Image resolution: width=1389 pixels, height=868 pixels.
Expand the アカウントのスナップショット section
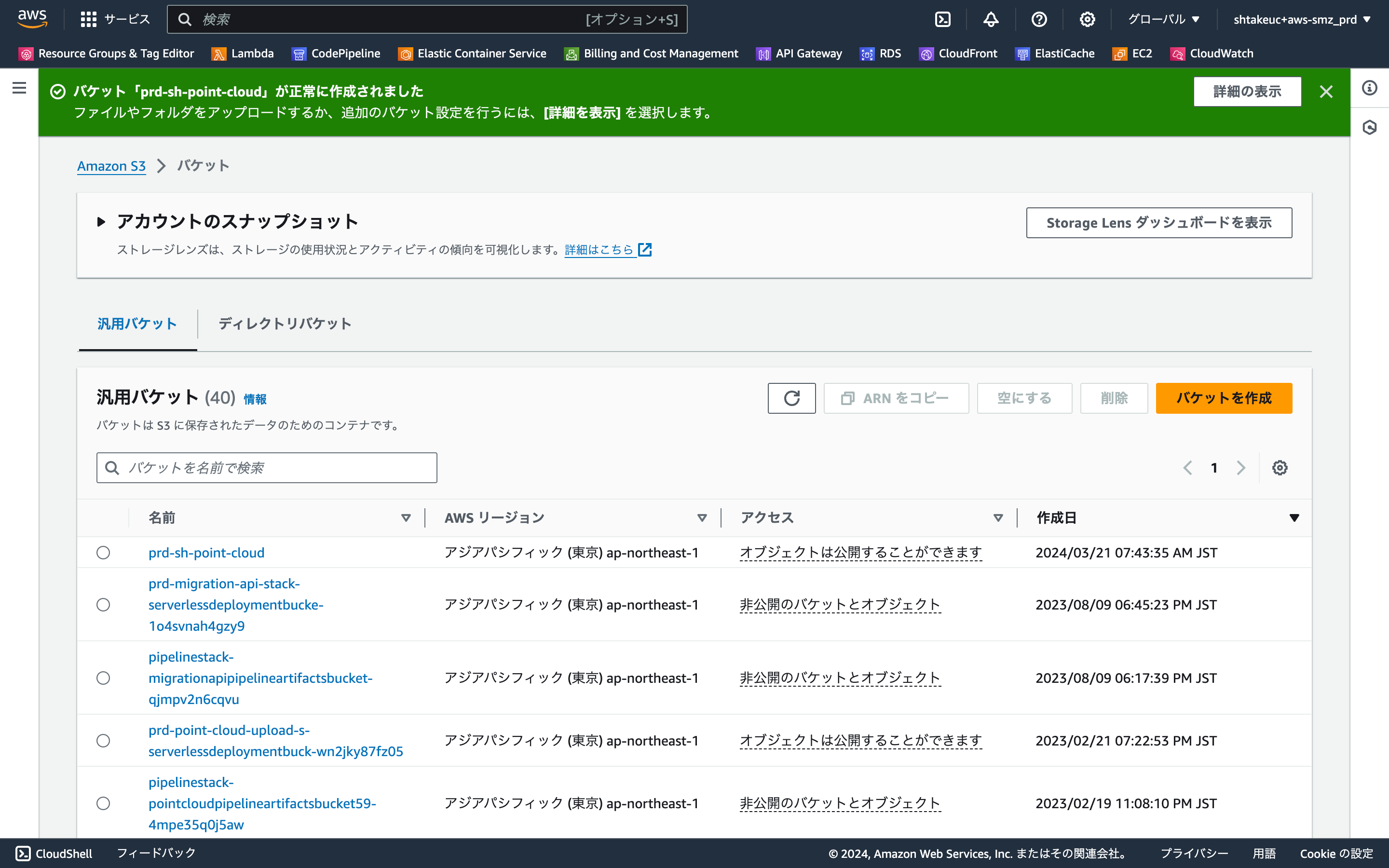(102, 221)
